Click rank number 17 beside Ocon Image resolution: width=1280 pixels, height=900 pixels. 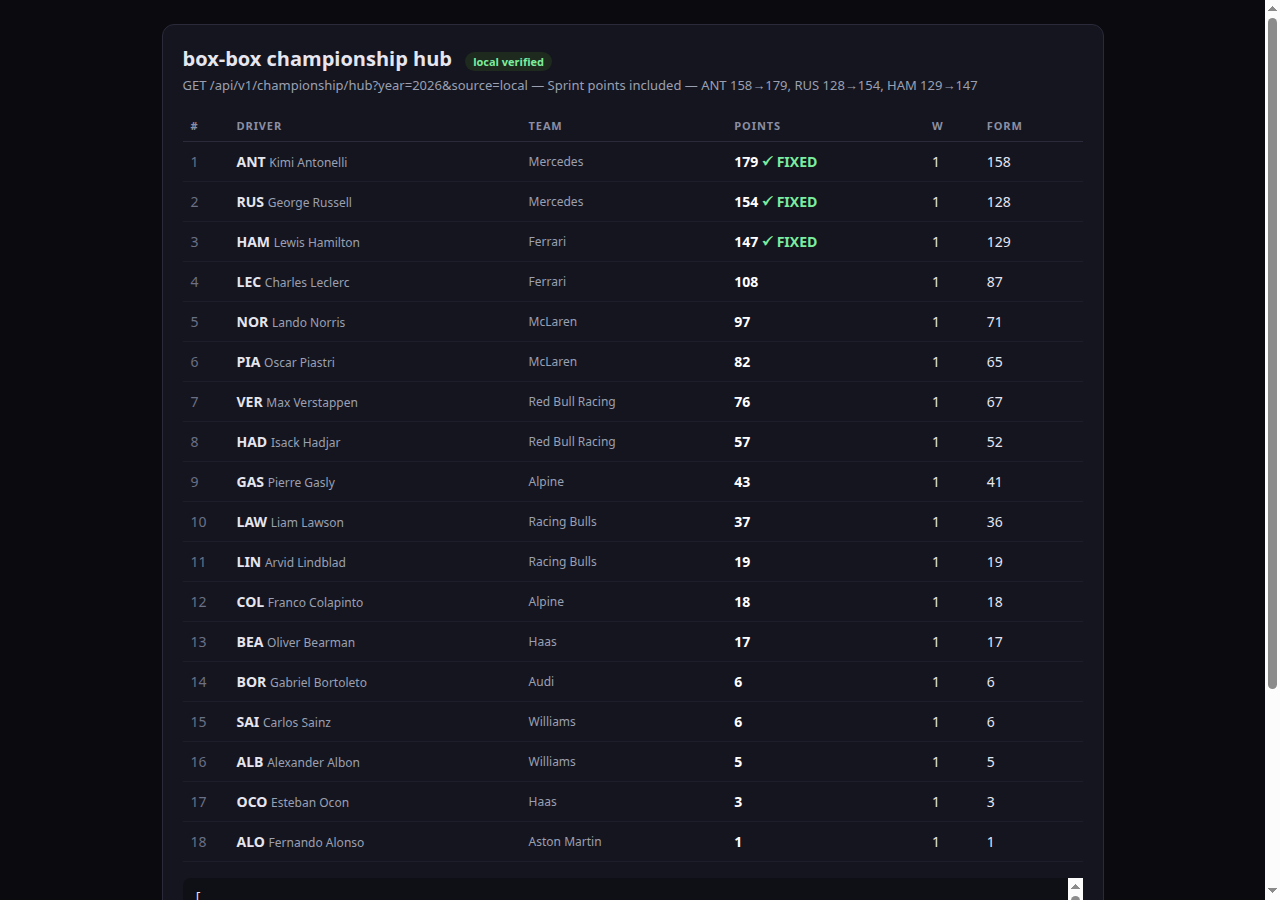[x=198, y=802]
